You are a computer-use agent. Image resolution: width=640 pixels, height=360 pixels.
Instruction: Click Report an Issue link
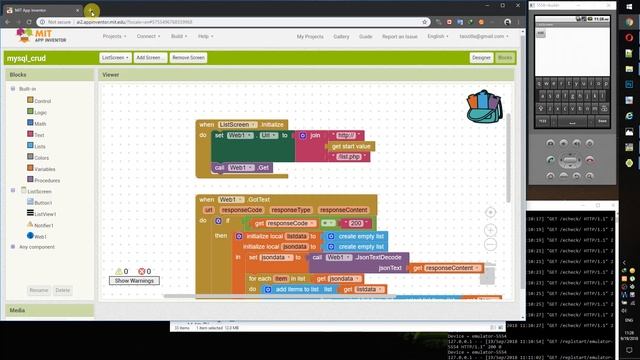pyautogui.click(x=400, y=37)
